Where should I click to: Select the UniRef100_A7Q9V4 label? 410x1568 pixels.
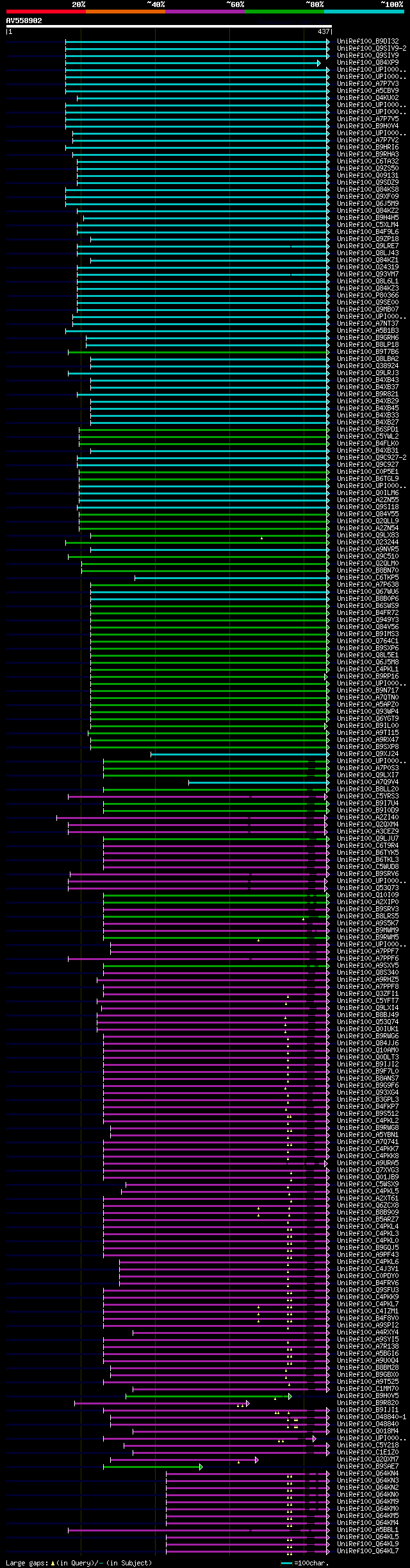point(368,782)
